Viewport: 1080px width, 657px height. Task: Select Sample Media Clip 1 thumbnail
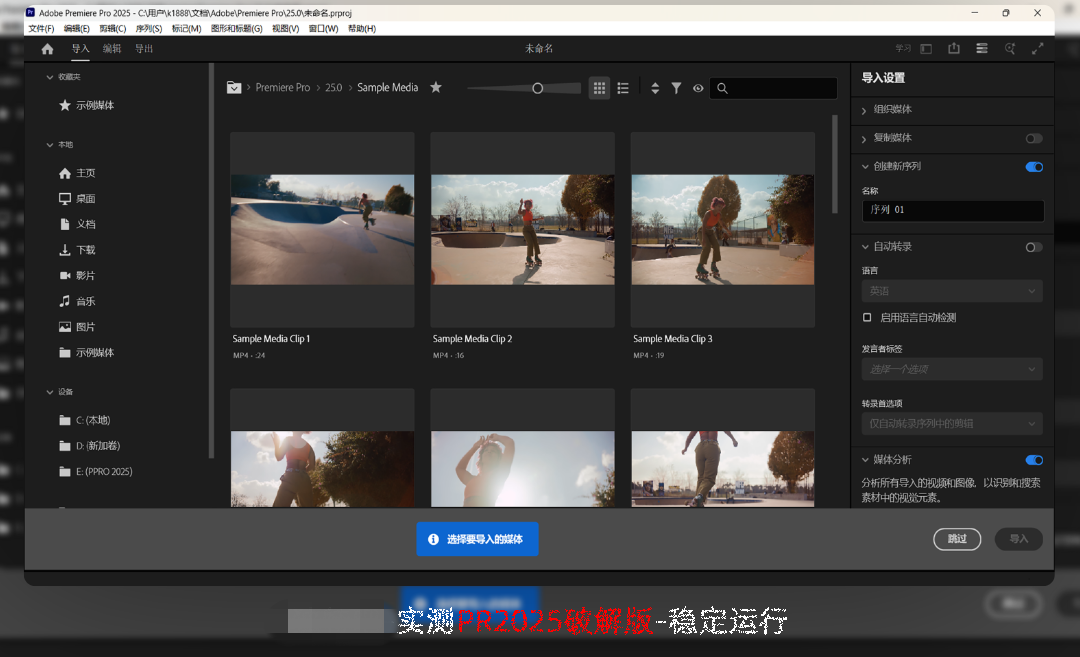(x=322, y=229)
